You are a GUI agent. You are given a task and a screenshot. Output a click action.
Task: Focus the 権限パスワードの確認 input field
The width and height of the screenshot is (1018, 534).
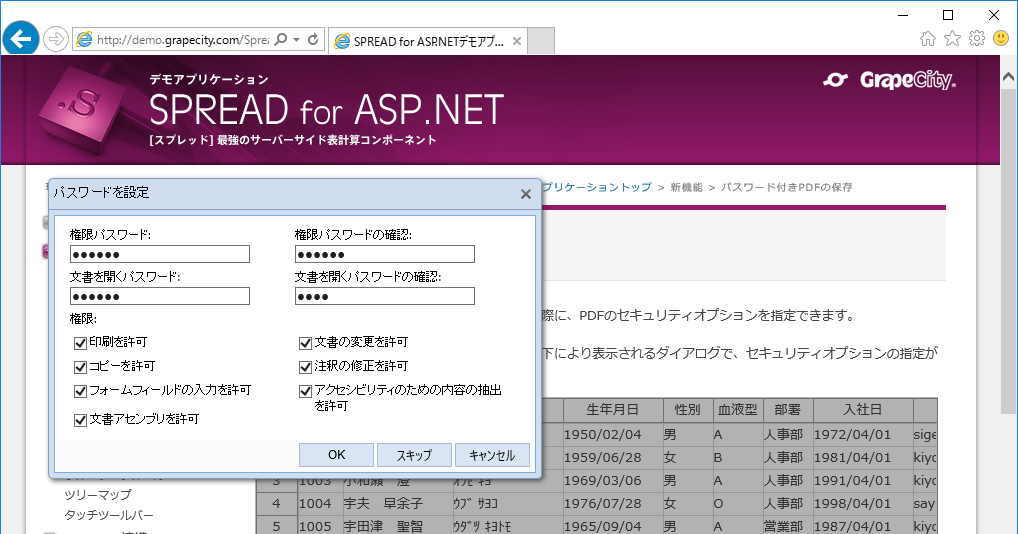(x=384, y=254)
